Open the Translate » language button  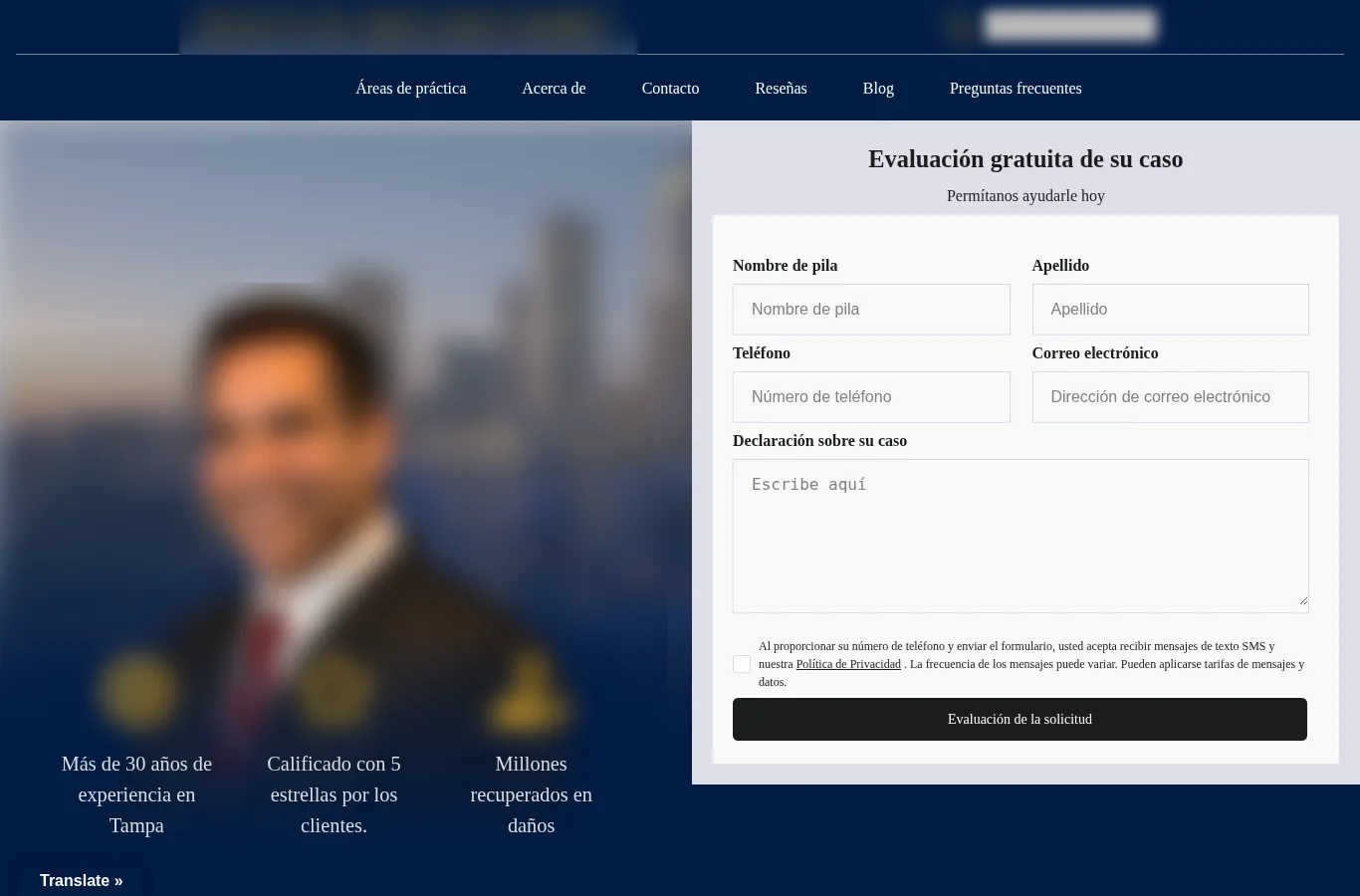[x=82, y=880]
